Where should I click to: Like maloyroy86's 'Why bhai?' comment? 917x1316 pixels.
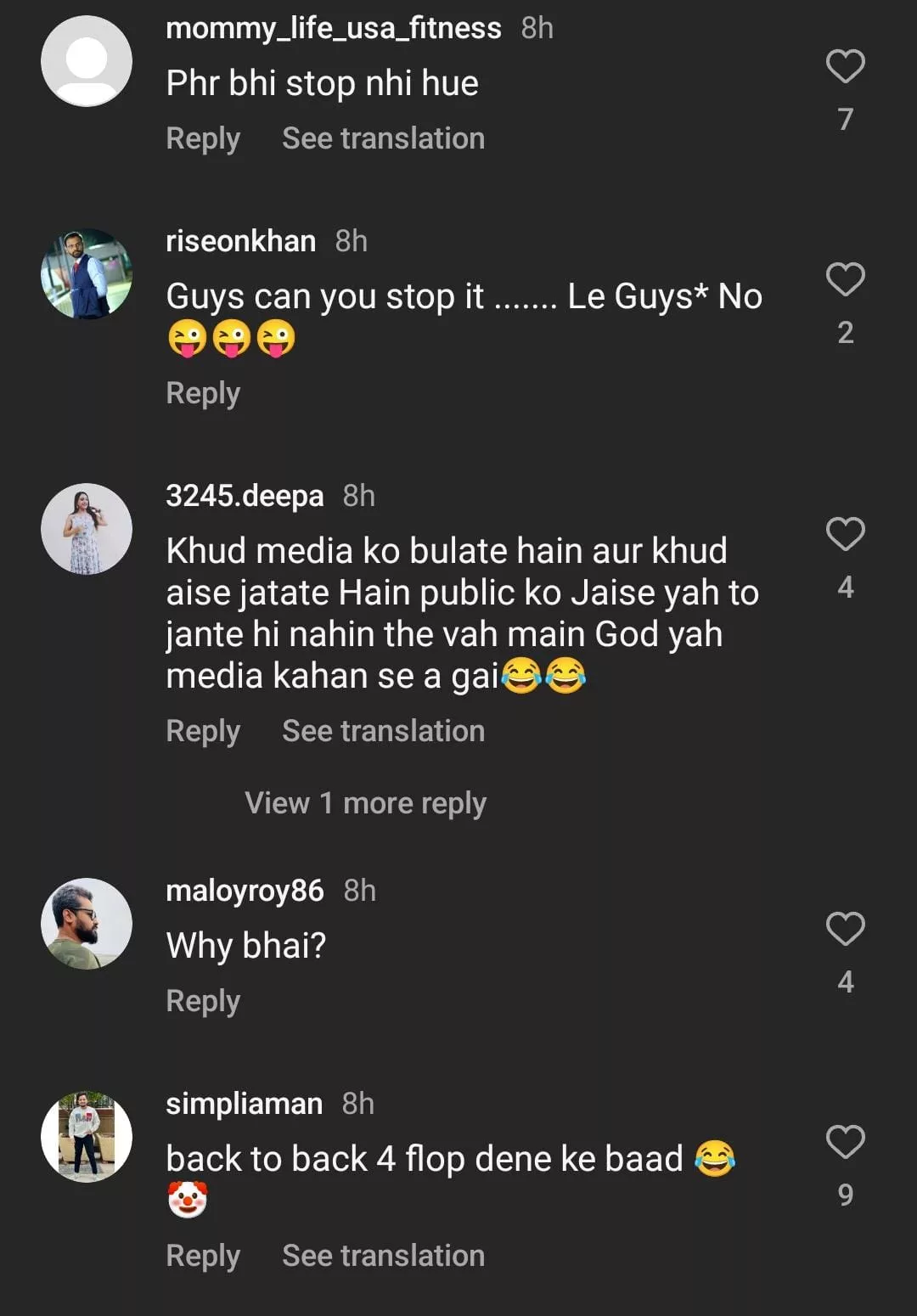click(845, 929)
